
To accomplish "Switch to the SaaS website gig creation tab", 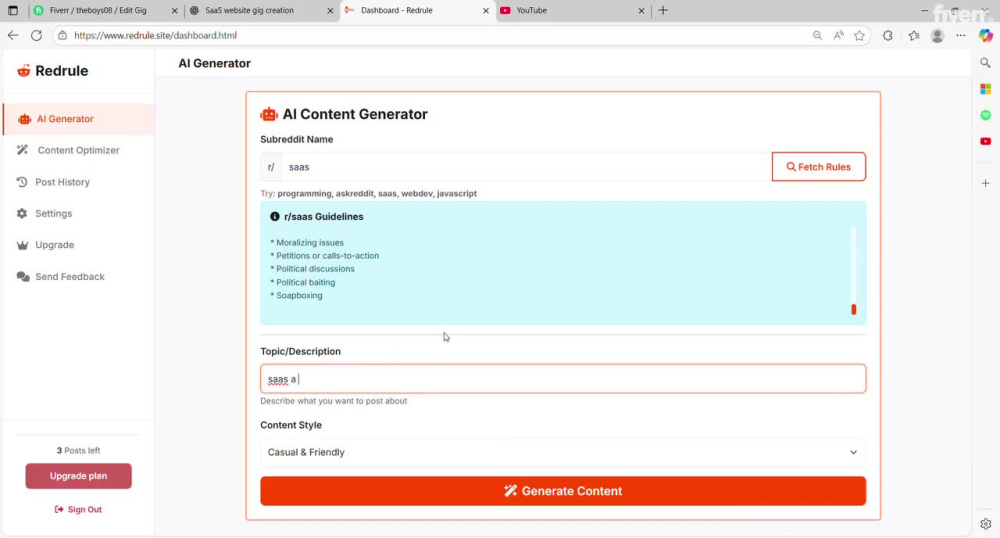I will pos(260,10).
